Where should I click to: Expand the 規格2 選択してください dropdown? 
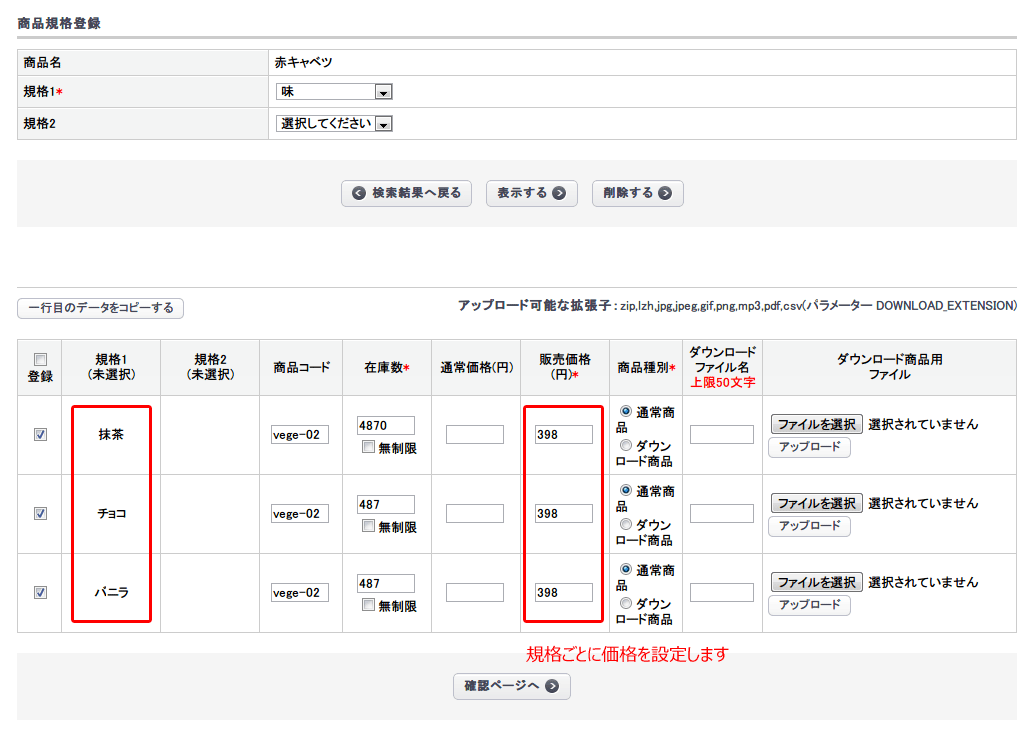tap(334, 124)
